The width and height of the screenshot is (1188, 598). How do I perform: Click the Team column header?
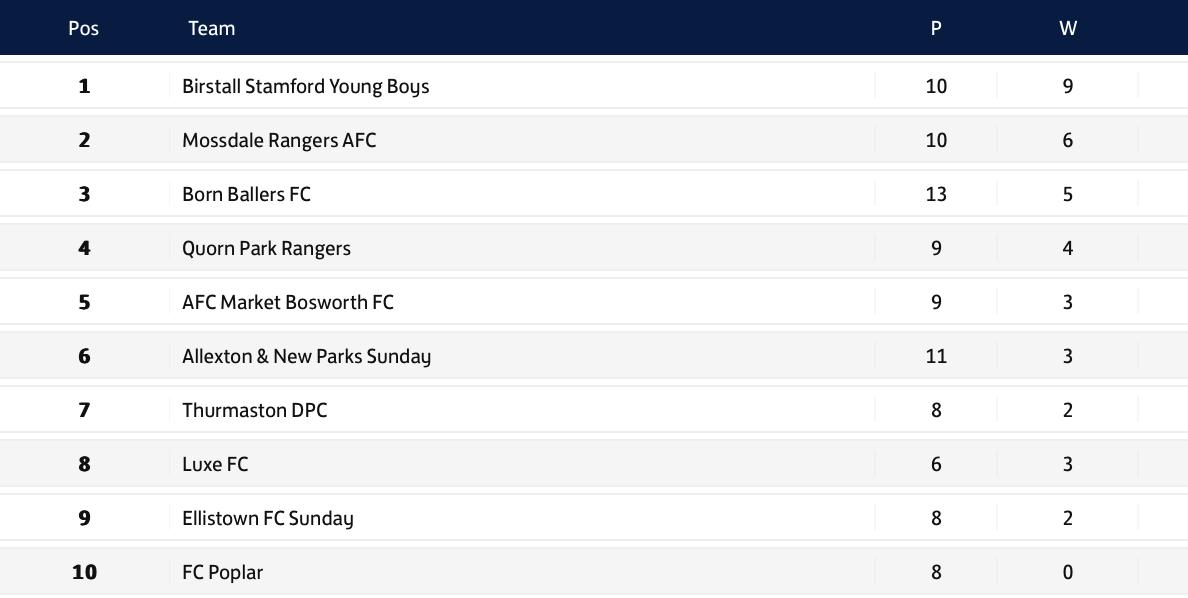click(211, 28)
